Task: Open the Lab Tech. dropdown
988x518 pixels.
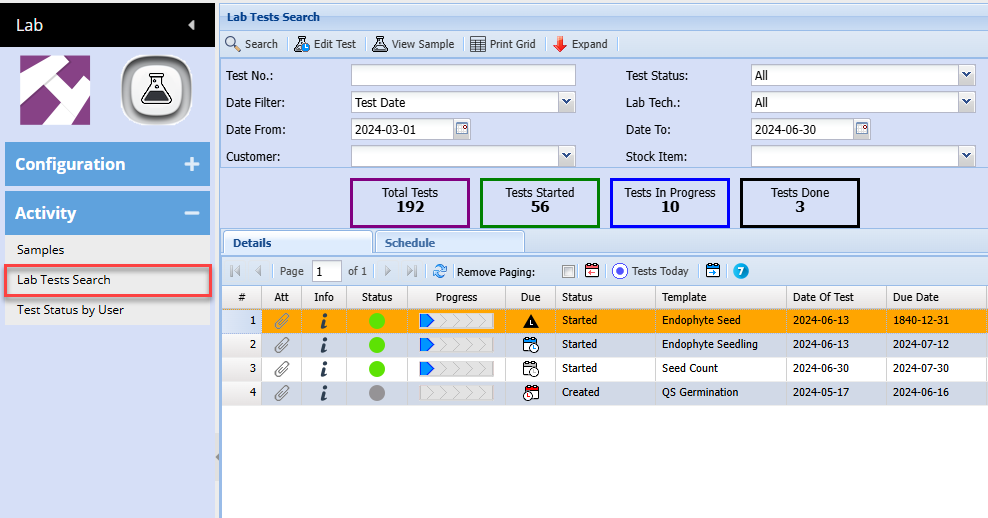Action: (x=966, y=102)
